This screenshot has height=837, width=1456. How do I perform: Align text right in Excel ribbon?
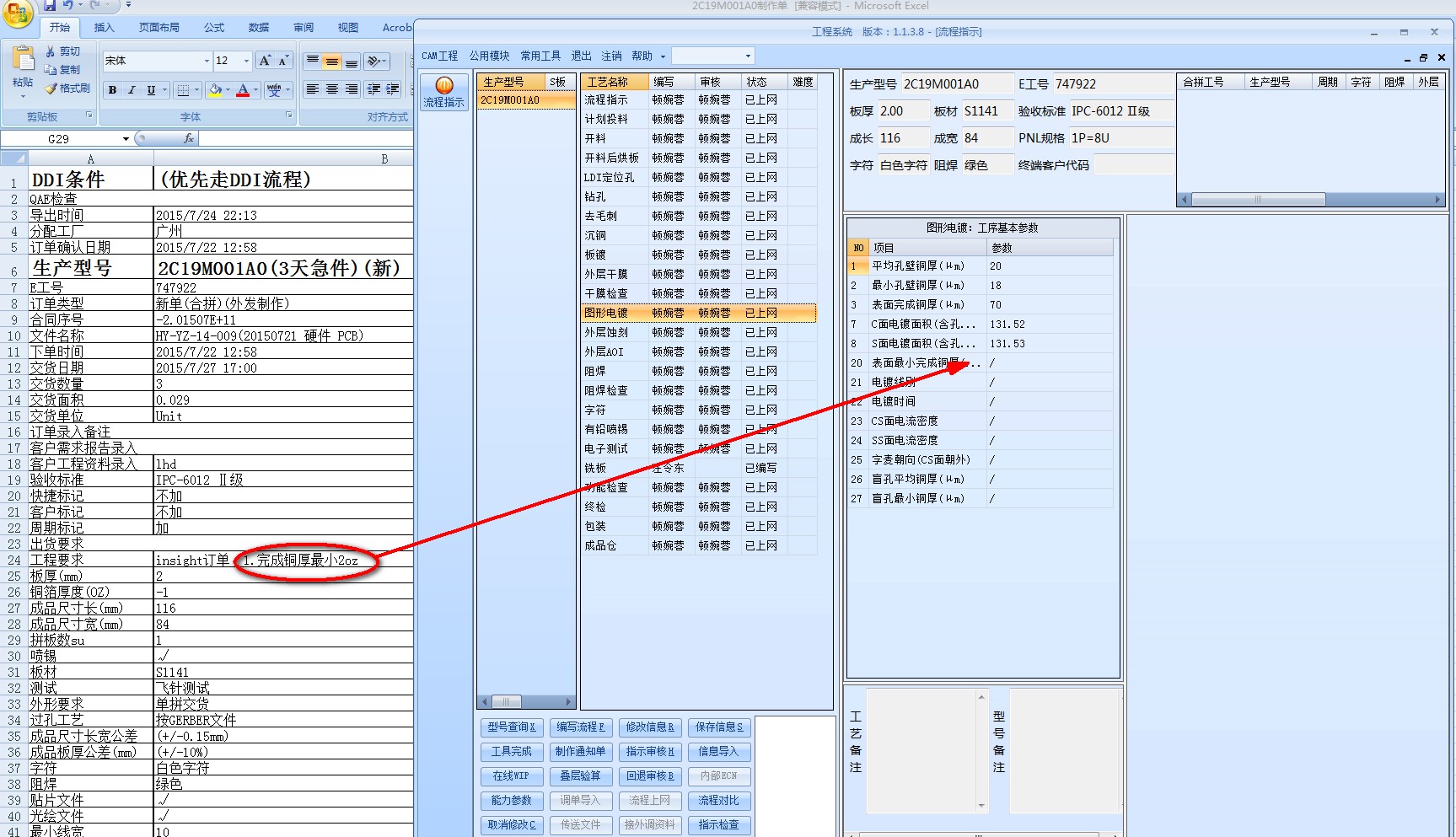tap(352, 89)
